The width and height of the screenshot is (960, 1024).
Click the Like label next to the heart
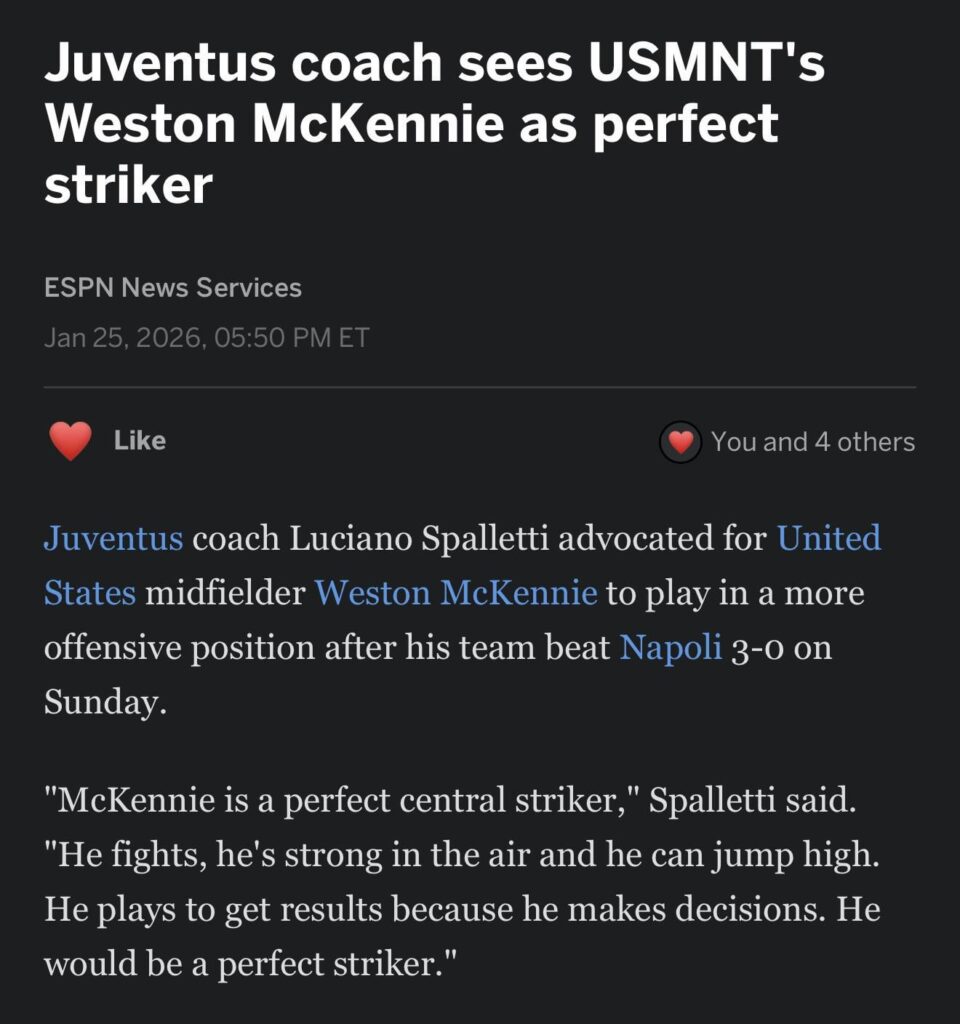[x=139, y=439]
